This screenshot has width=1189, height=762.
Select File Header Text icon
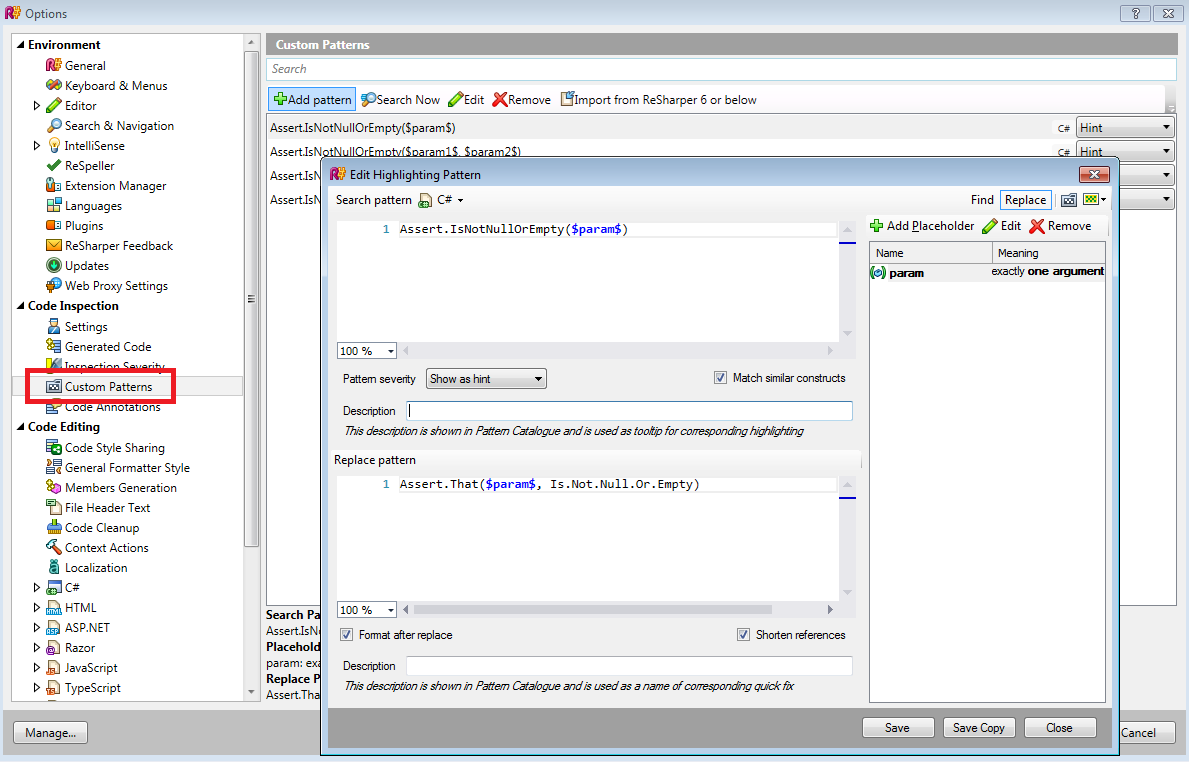tap(53, 506)
